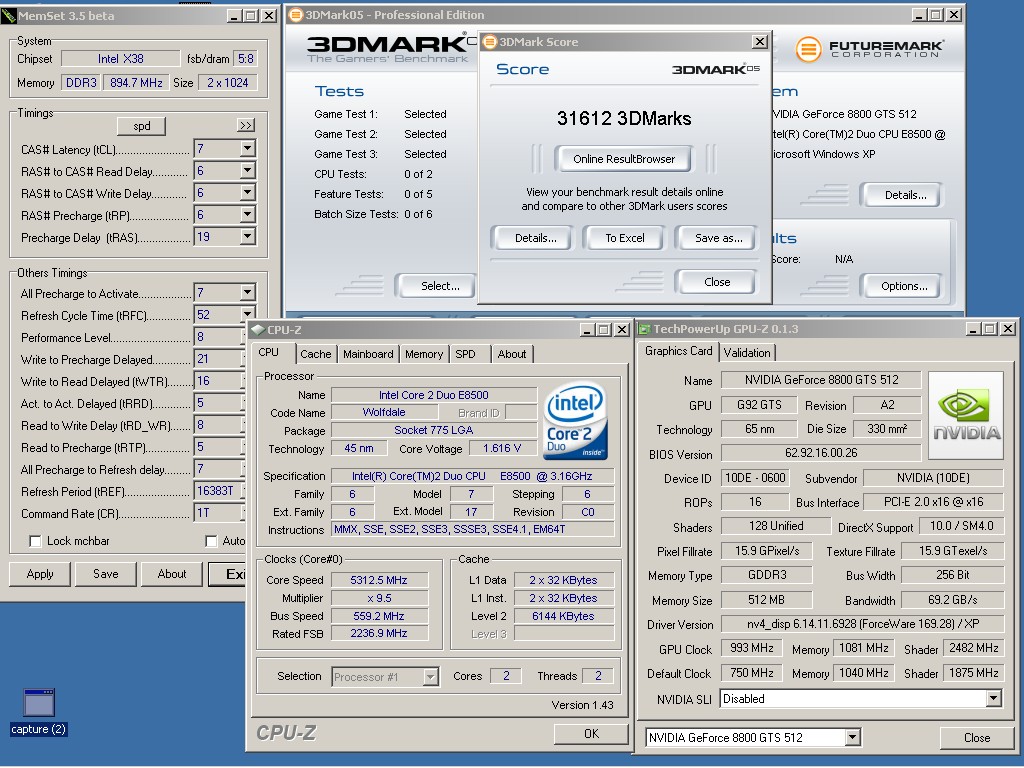Maximize the GPU-Z window
Viewport: 1024px width, 768px height.
pos(990,328)
